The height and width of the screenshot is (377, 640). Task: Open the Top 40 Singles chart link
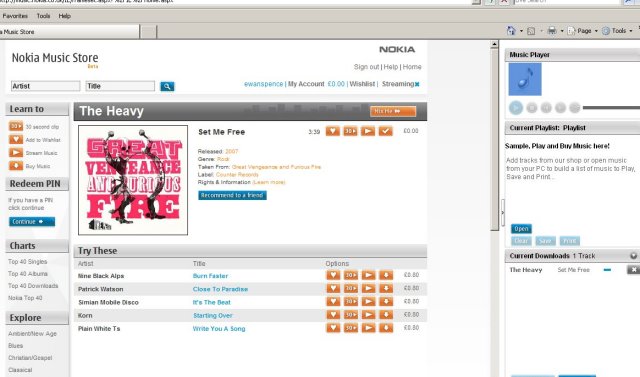coord(28,262)
